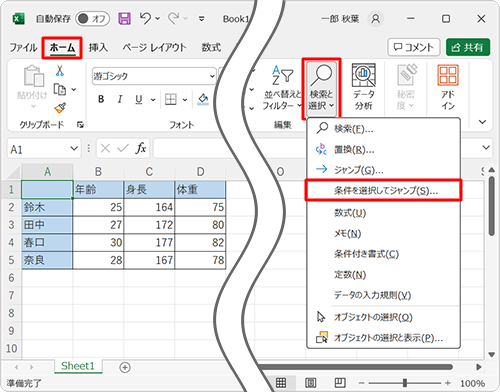Click the Save floppy disk icon
This screenshot has width=500, height=392.
124,19
